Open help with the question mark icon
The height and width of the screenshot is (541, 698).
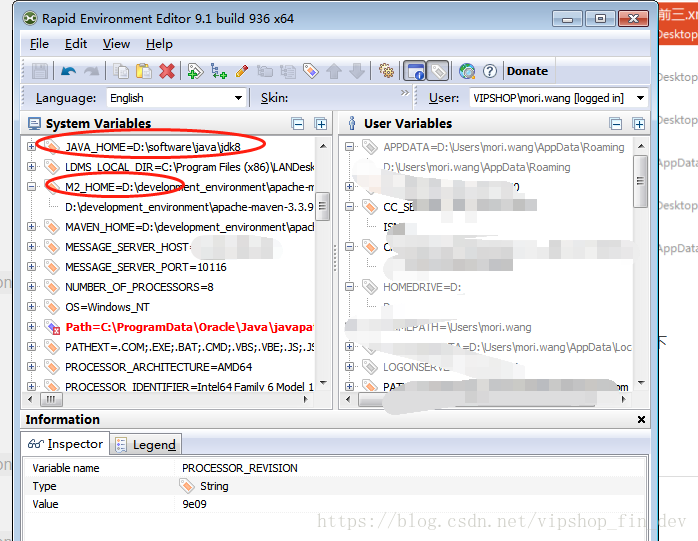click(x=490, y=71)
